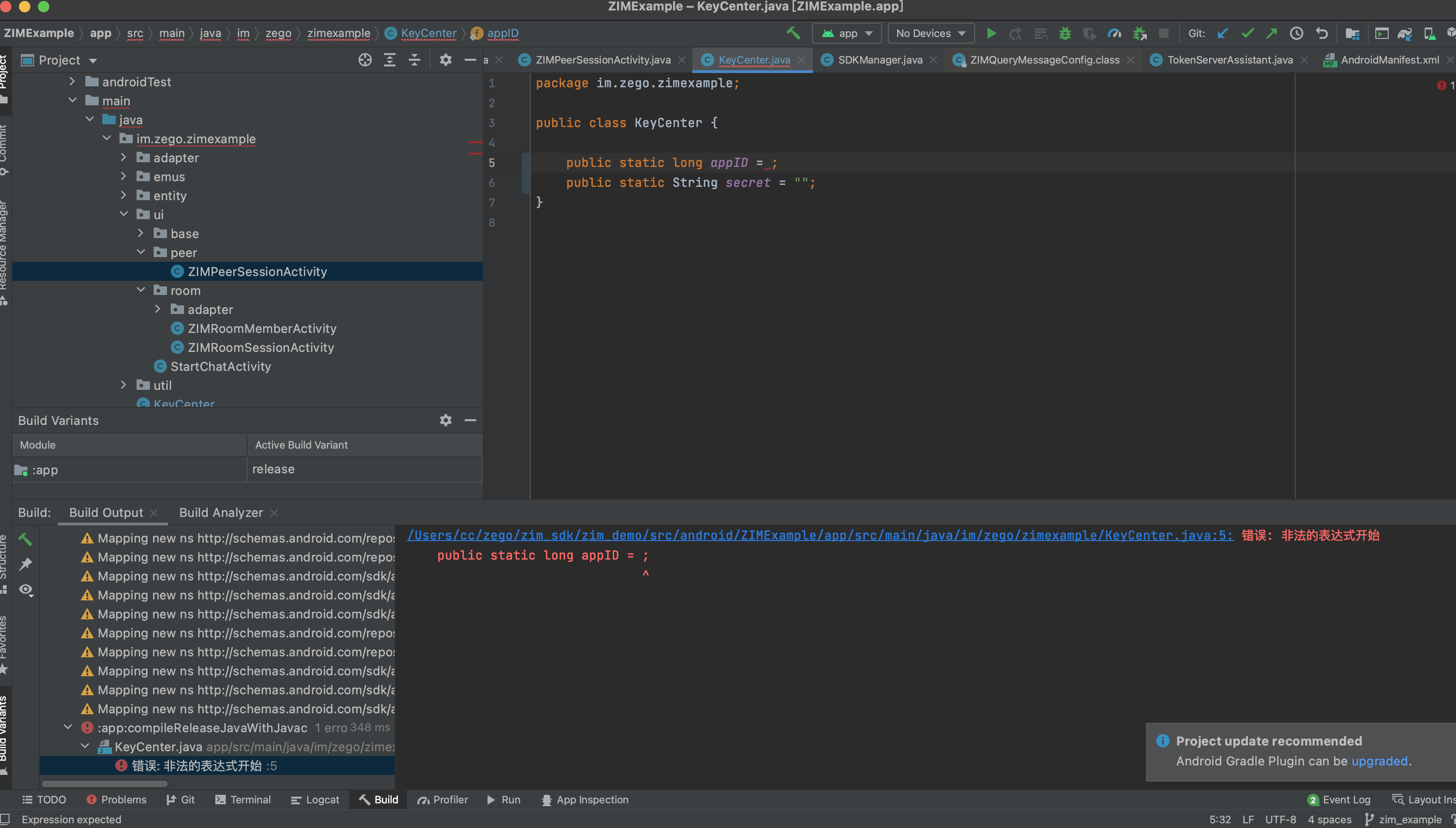
Task: Switch to SDKManager.java tab
Action: 880,60
